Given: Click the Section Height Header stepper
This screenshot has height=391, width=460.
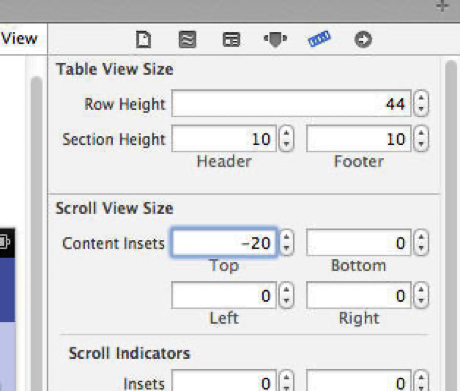Looking at the screenshot, I should click(x=286, y=139).
